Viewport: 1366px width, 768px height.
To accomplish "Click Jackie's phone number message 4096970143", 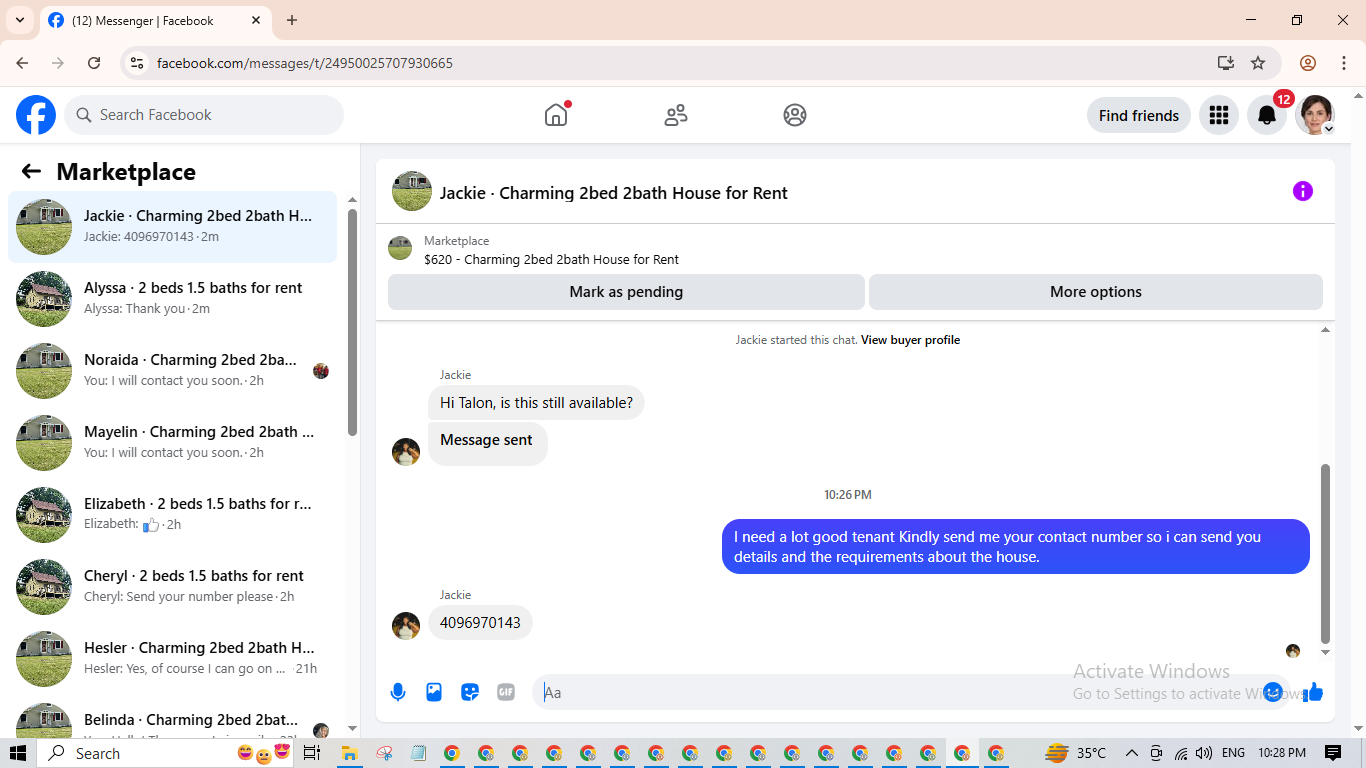I will click(480, 623).
